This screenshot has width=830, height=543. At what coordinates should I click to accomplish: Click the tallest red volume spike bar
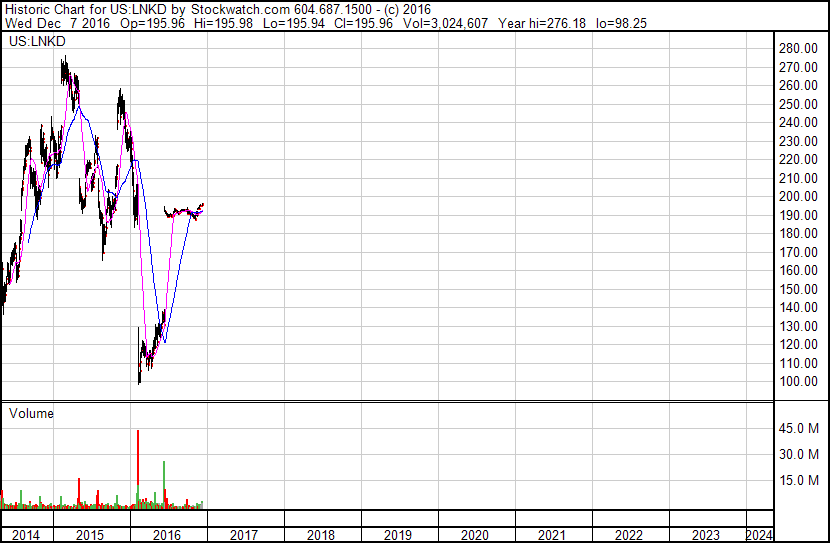(138, 458)
